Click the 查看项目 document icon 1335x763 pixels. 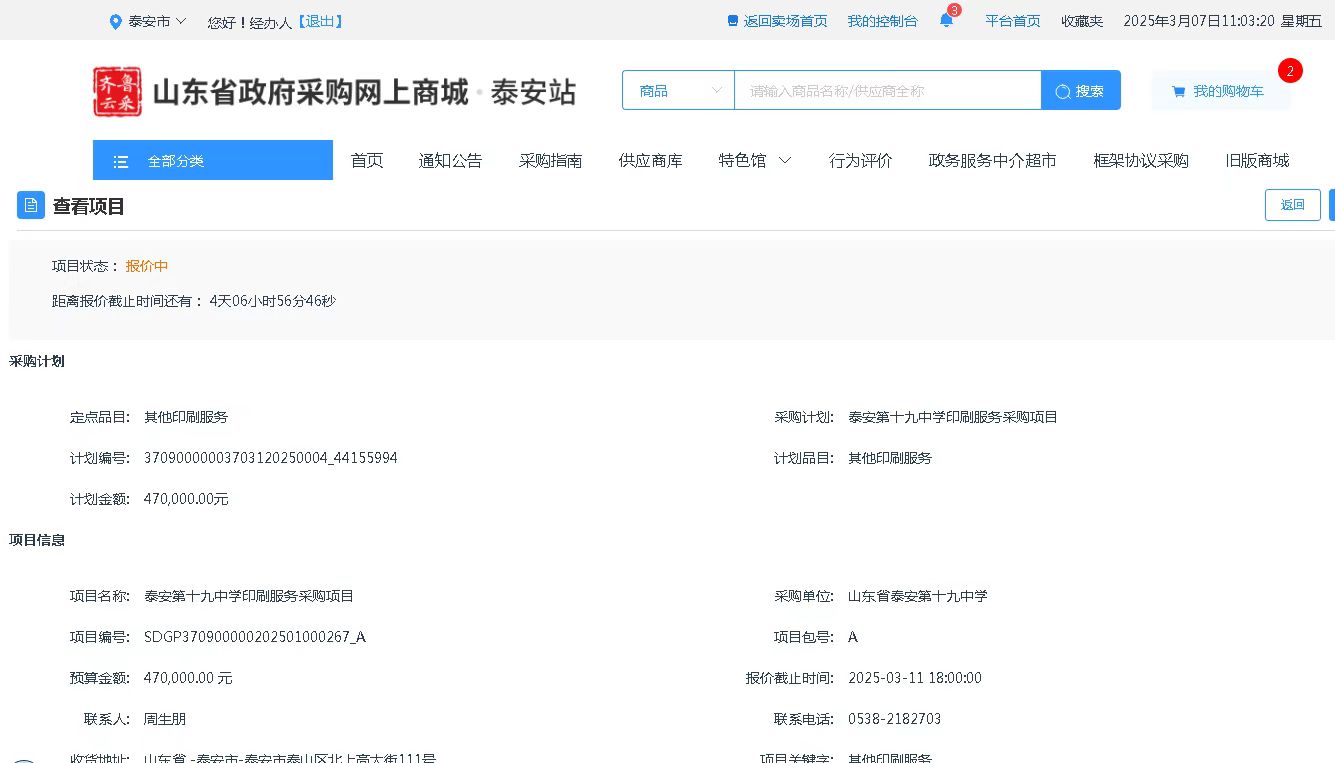click(31, 205)
